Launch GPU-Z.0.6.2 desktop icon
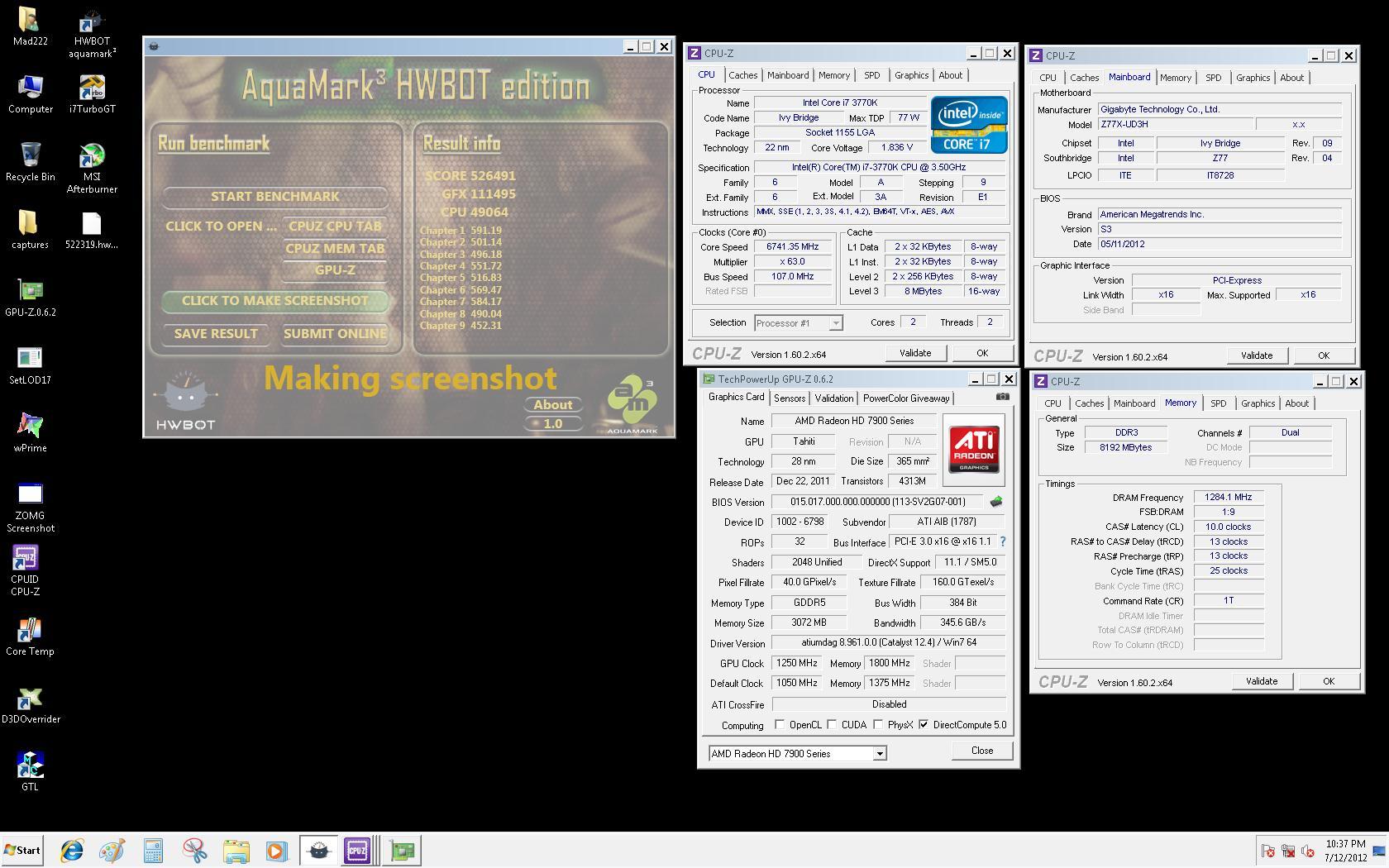Image resolution: width=1389 pixels, height=868 pixels. click(x=30, y=298)
